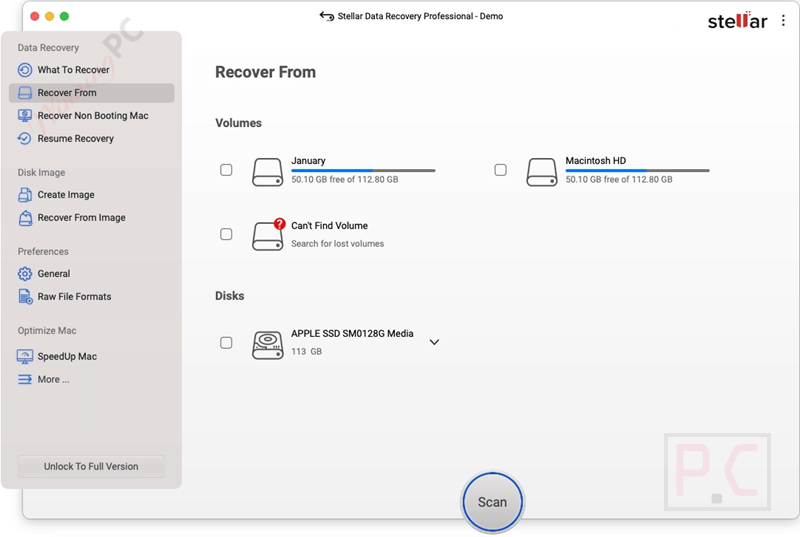
Task: Click the Optimize Mac sidebar heading
Action: [x=47, y=330]
